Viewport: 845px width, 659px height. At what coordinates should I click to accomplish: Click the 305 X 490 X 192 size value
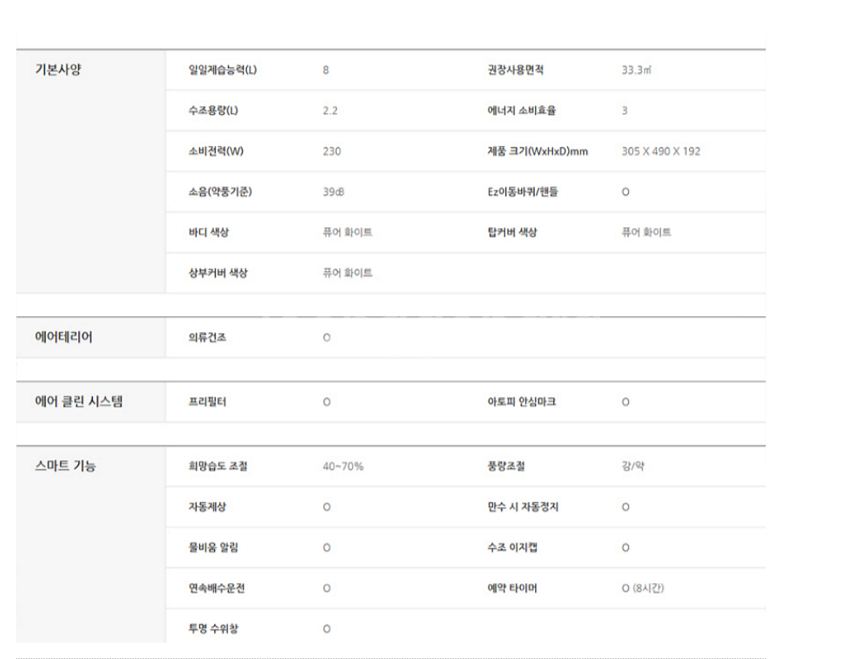[x=661, y=151]
